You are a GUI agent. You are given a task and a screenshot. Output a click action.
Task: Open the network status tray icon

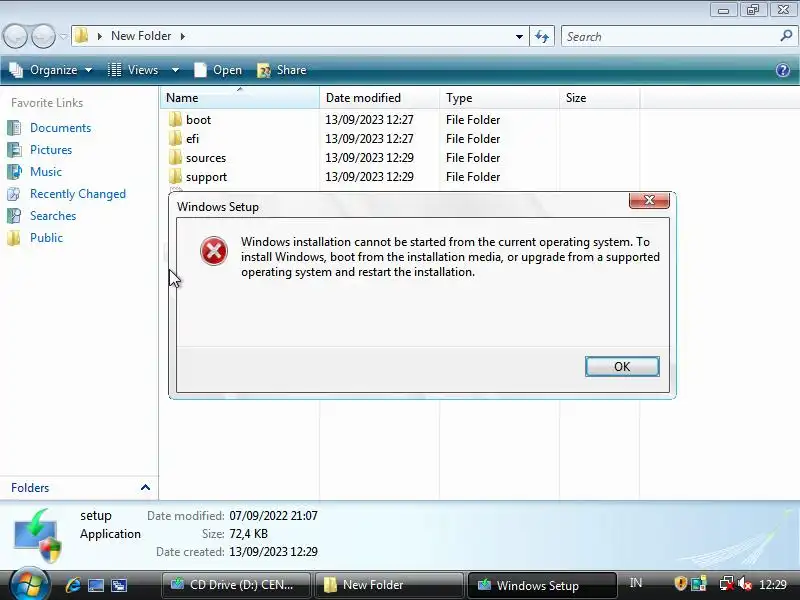[x=726, y=583]
